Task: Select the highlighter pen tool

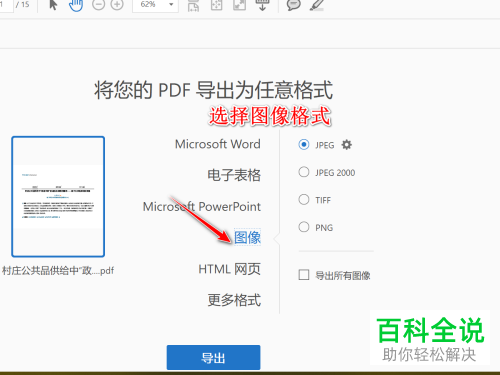Action: point(317,5)
